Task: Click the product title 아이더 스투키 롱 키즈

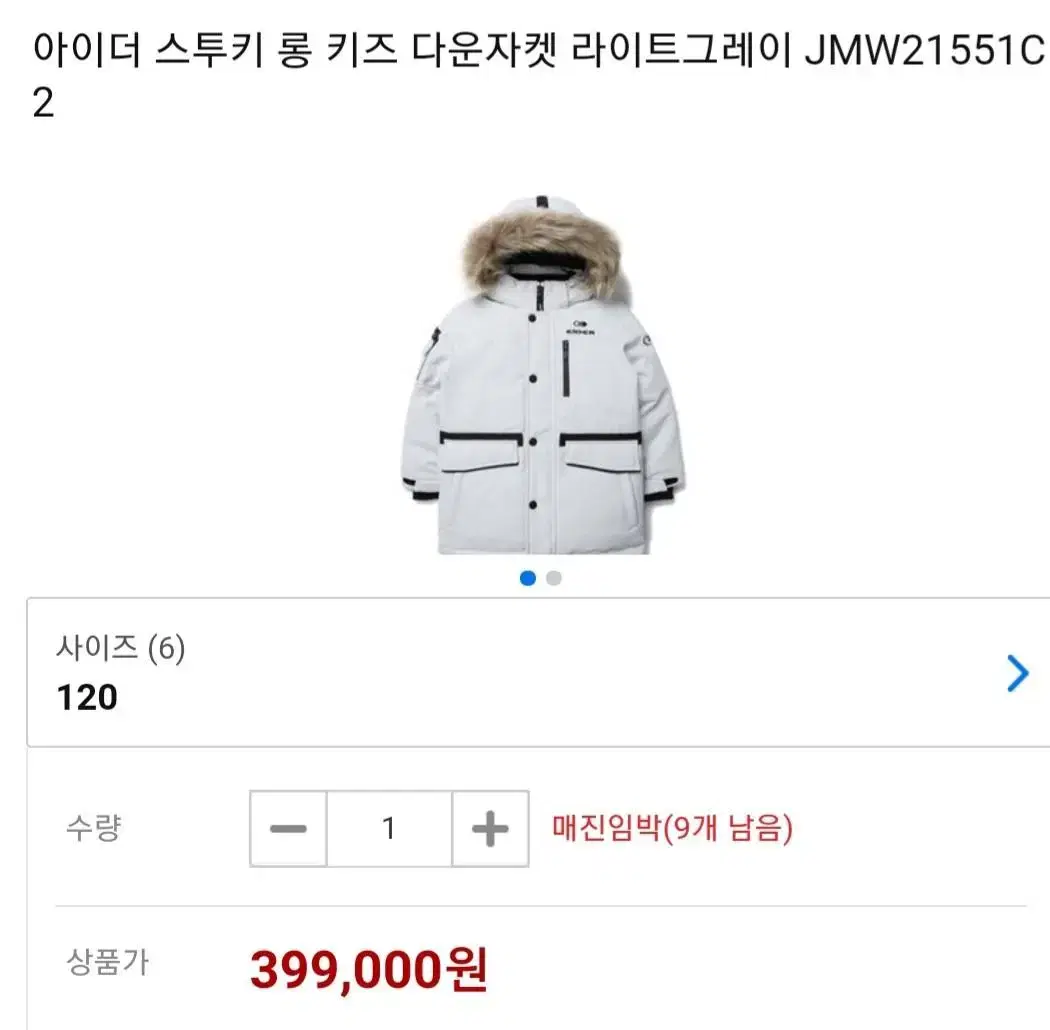Action: coord(216,51)
